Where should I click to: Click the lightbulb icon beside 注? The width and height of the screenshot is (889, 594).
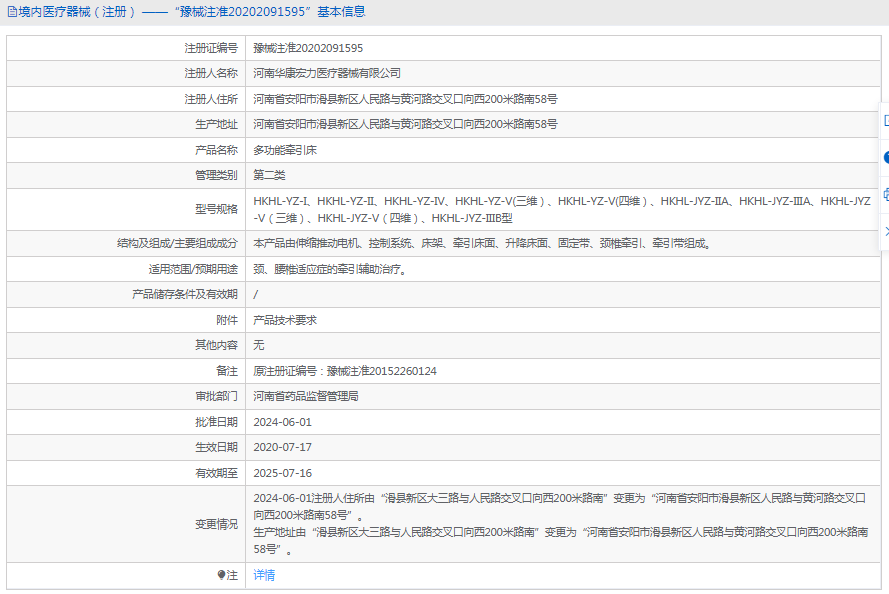222,575
